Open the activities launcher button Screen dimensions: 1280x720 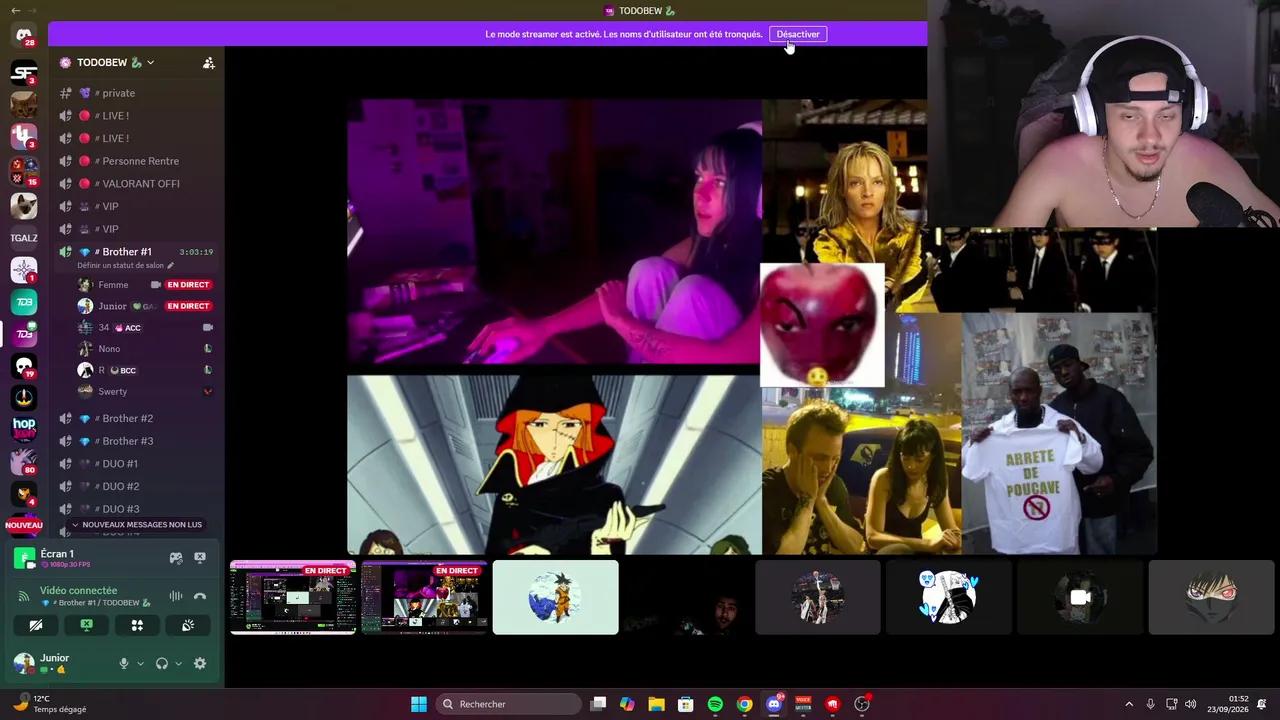[x=137, y=625]
